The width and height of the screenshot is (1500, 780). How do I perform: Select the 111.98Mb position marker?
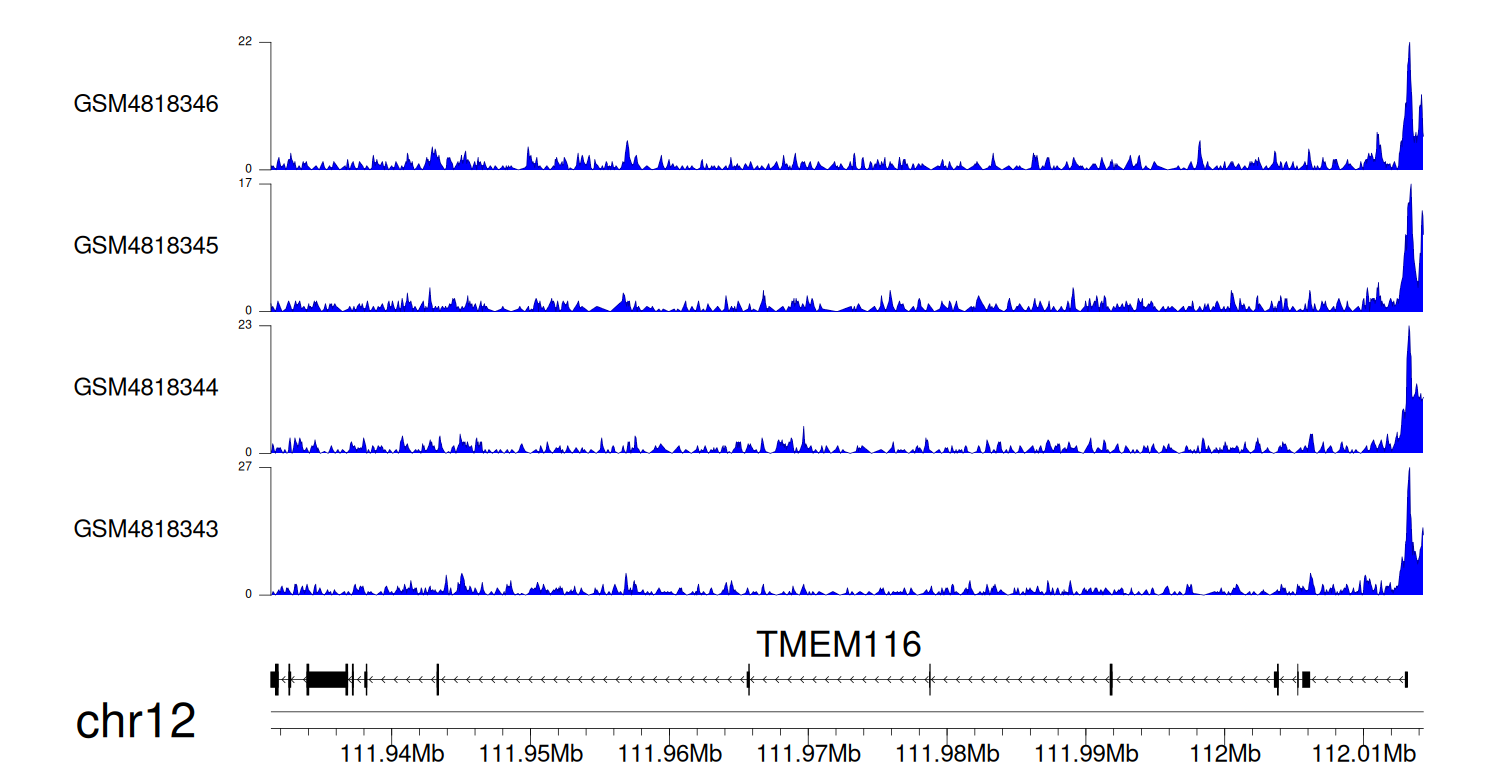(x=947, y=753)
